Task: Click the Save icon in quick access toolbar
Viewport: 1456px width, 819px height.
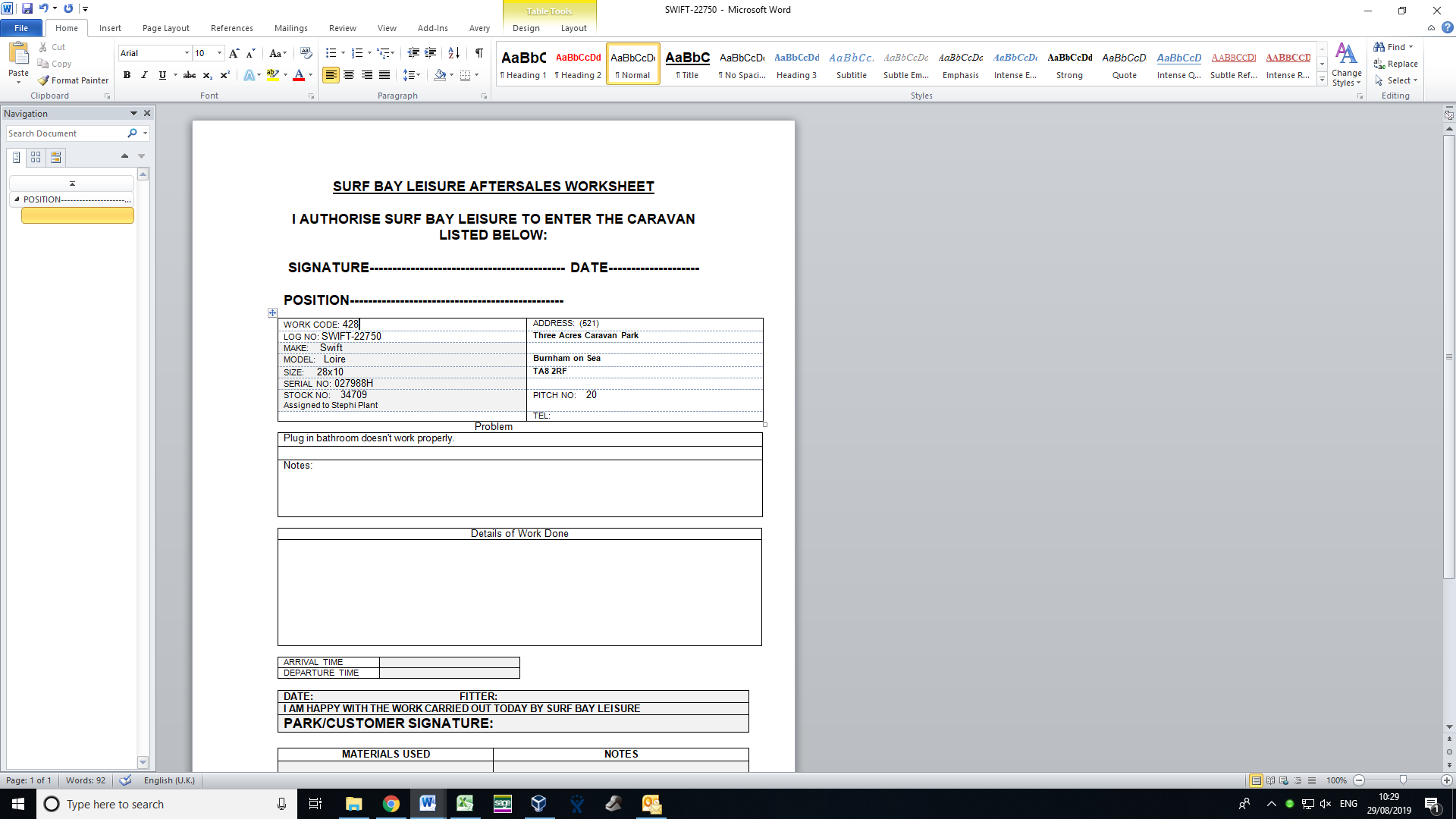Action: tap(27, 8)
